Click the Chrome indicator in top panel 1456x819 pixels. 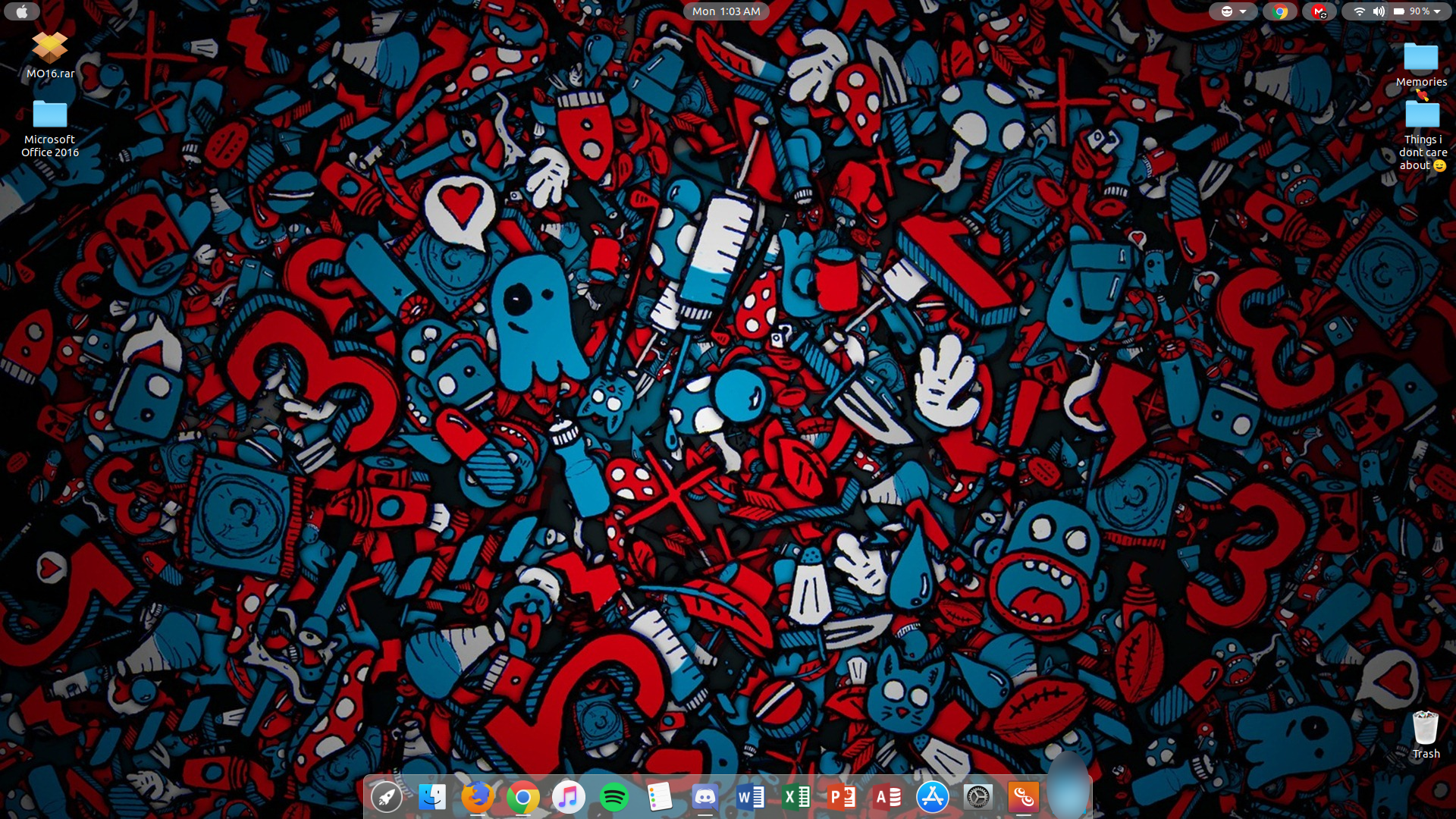[x=1280, y=11]
